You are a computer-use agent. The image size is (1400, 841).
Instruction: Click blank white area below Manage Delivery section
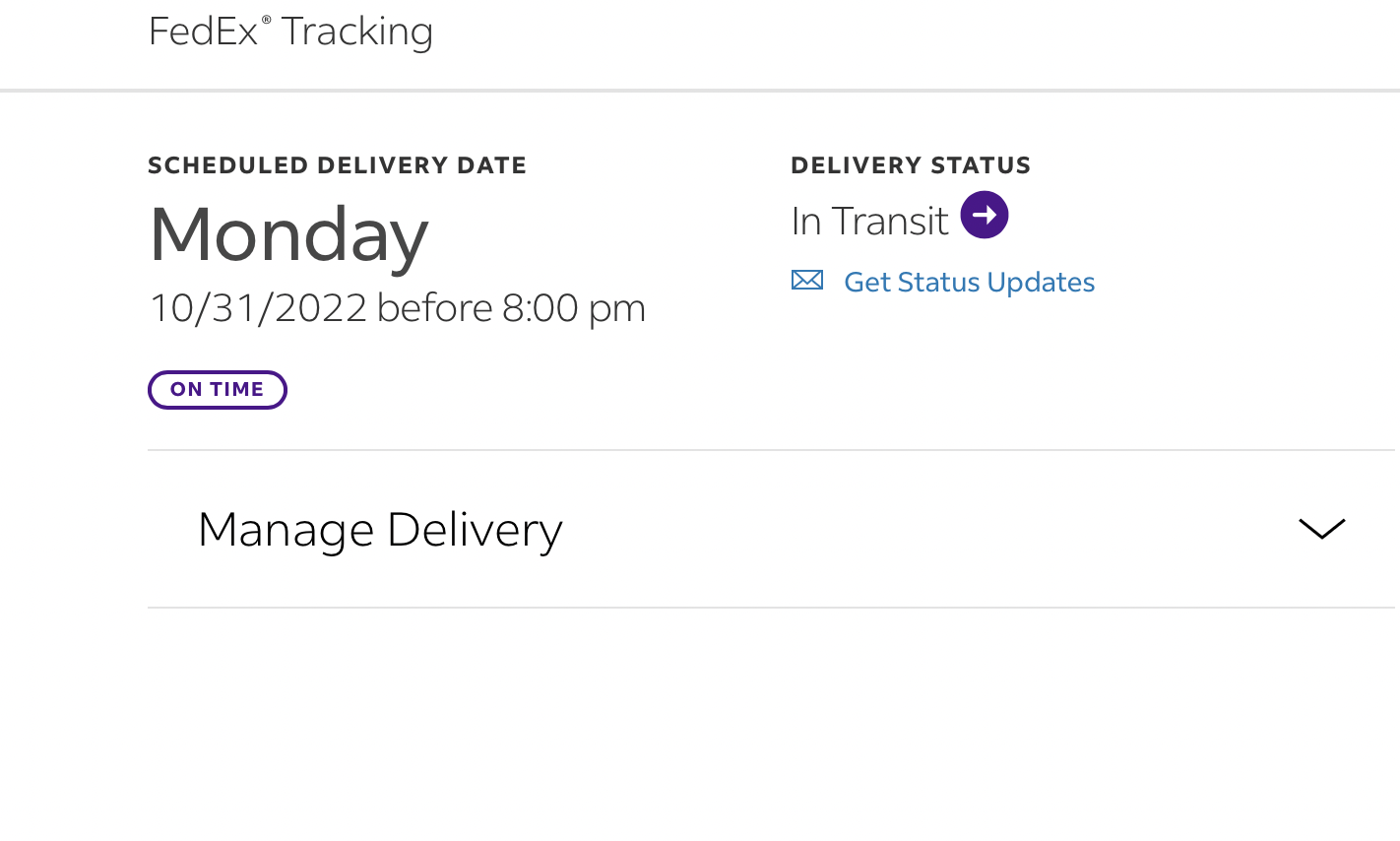(700, 729)
